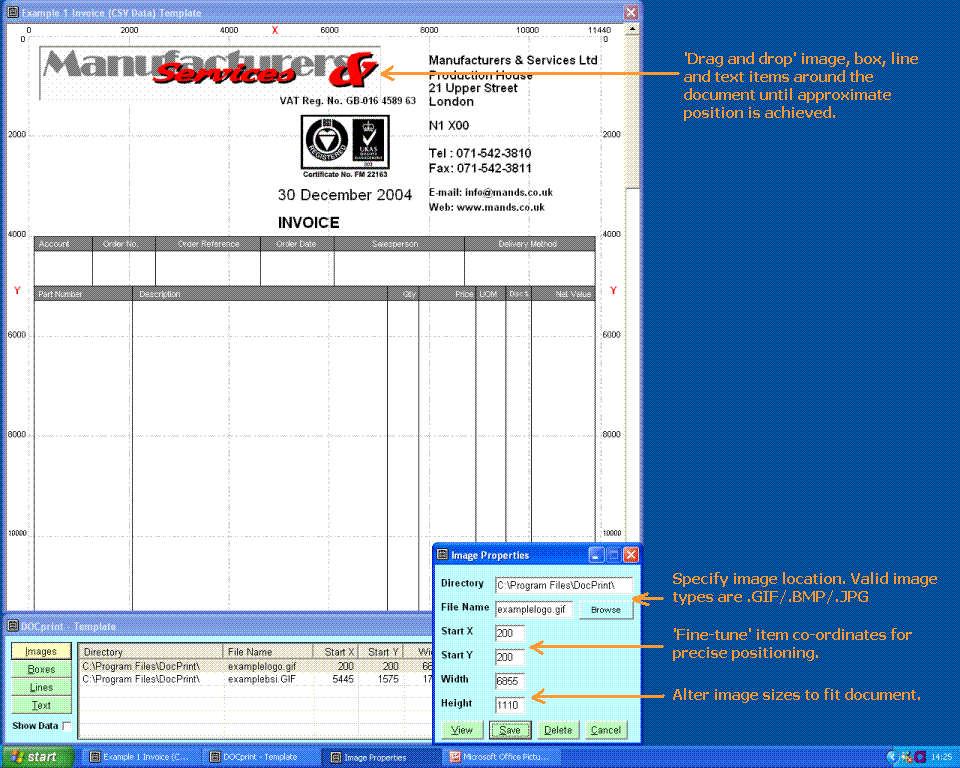Select the examplebsi.GIF row in list
This screenshot has width=960, height=768.
pyautogui.click(x=250, y=679)
